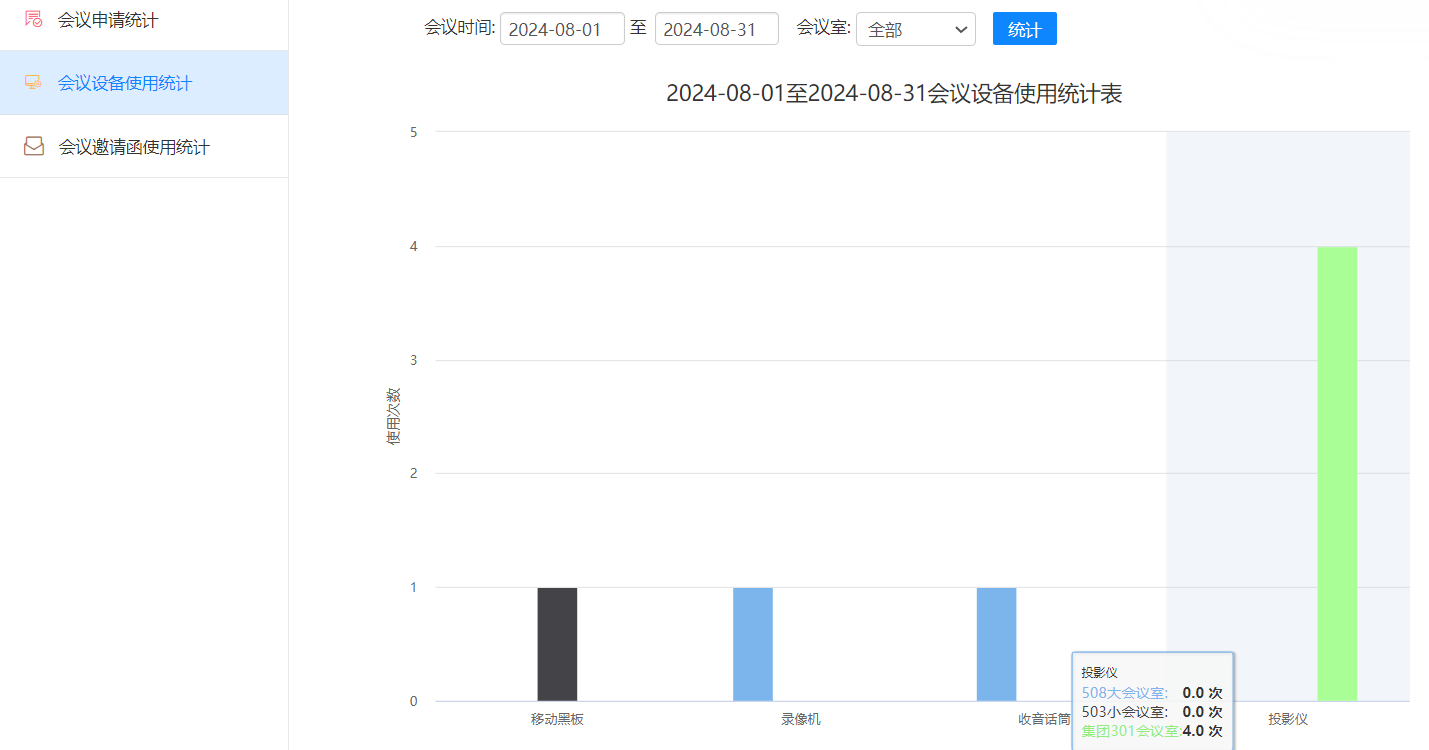Click the dark bar for 移动黑板

557,644
